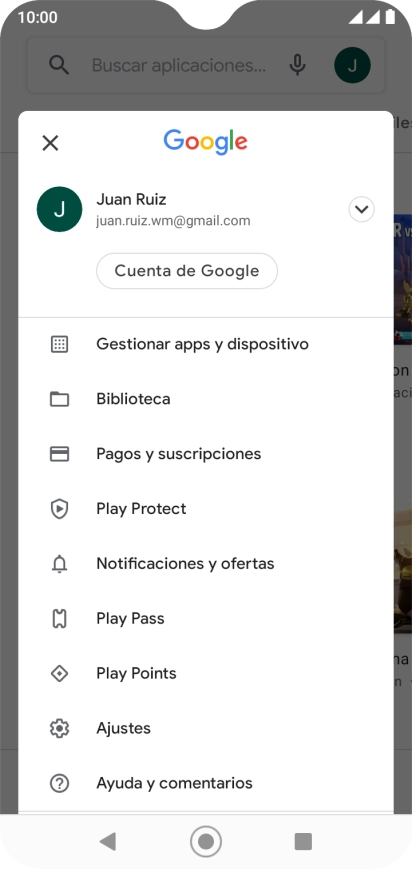Click the Ayuda y comentarios question icon
Image resolution: width=412 pixels, height=869 pixels.
pos(59,783)
